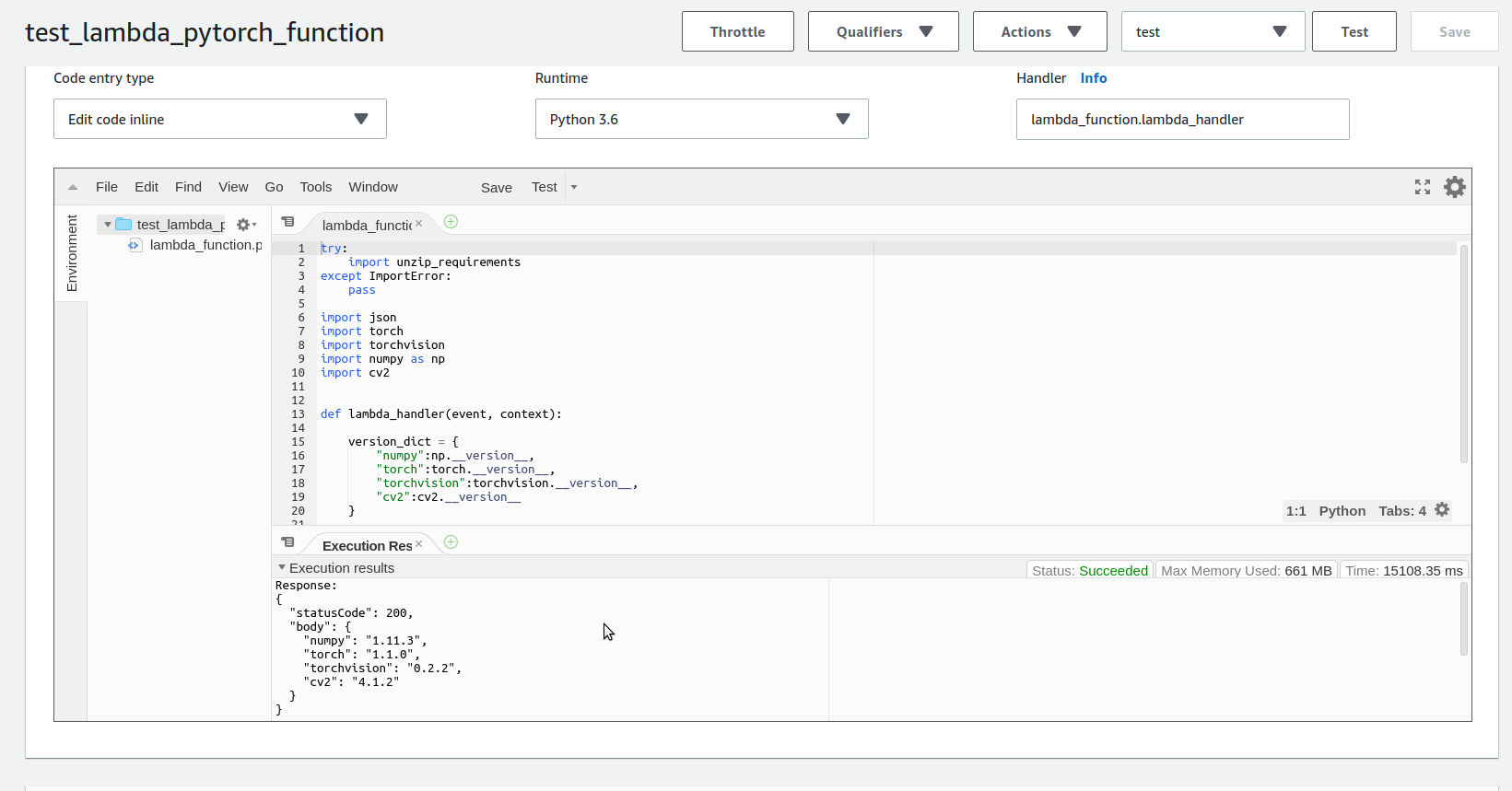Add new editor tab with plus icon
1512x791 pixels.
[451, 221]
